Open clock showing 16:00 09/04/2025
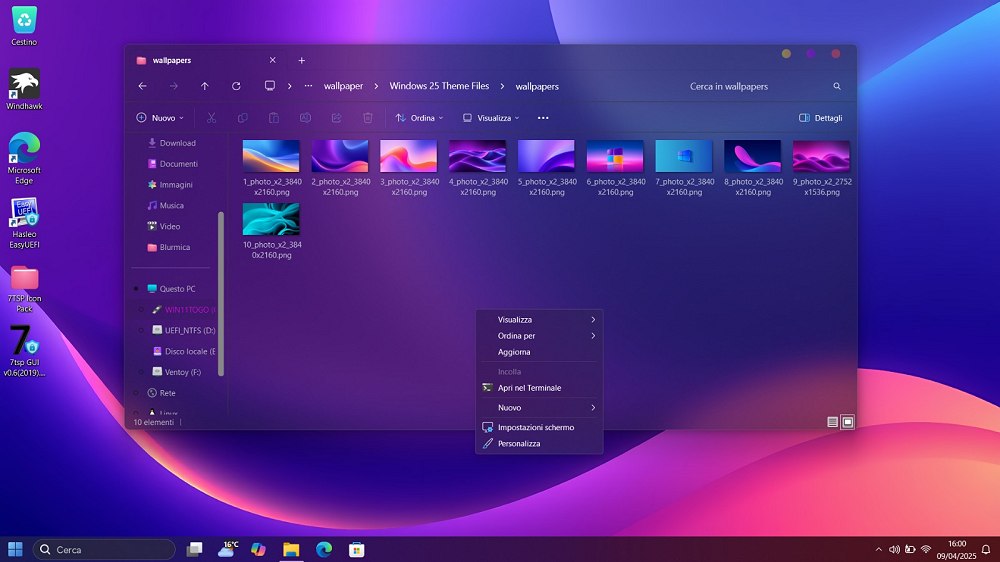Image resolution: width=1000 pixels, height=562 pixels. pyautogui.click(x=956, y=549)
